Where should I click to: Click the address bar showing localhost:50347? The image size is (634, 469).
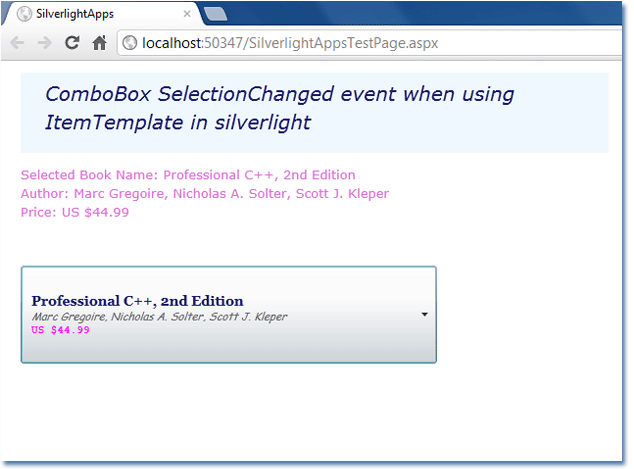(x=370, y=43)
